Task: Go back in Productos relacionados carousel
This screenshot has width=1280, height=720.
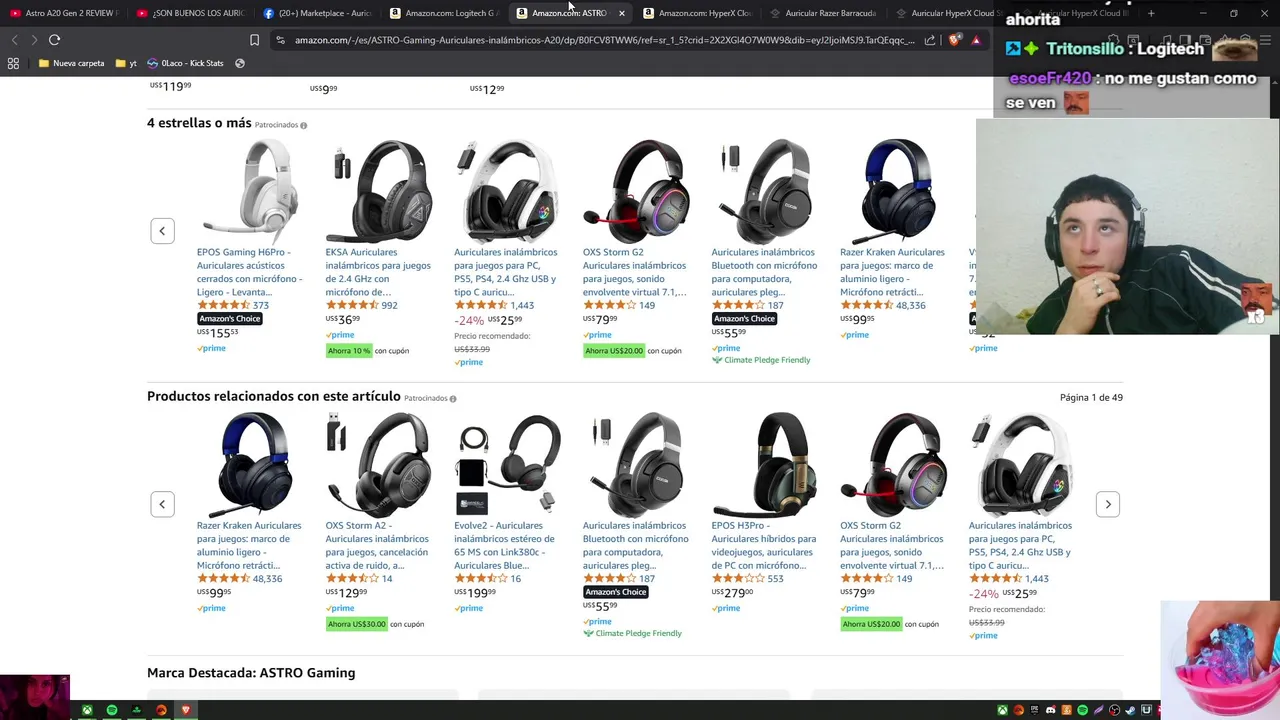Action: tap(162, 504)
